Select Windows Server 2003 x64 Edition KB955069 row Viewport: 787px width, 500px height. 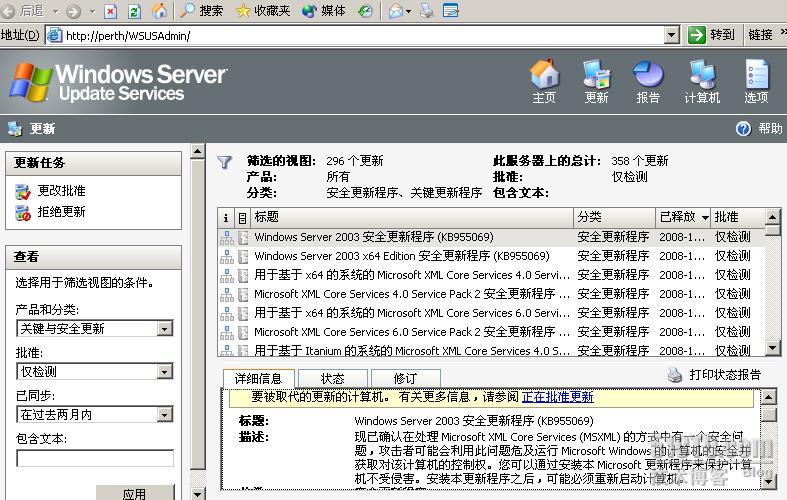[491, 256]
